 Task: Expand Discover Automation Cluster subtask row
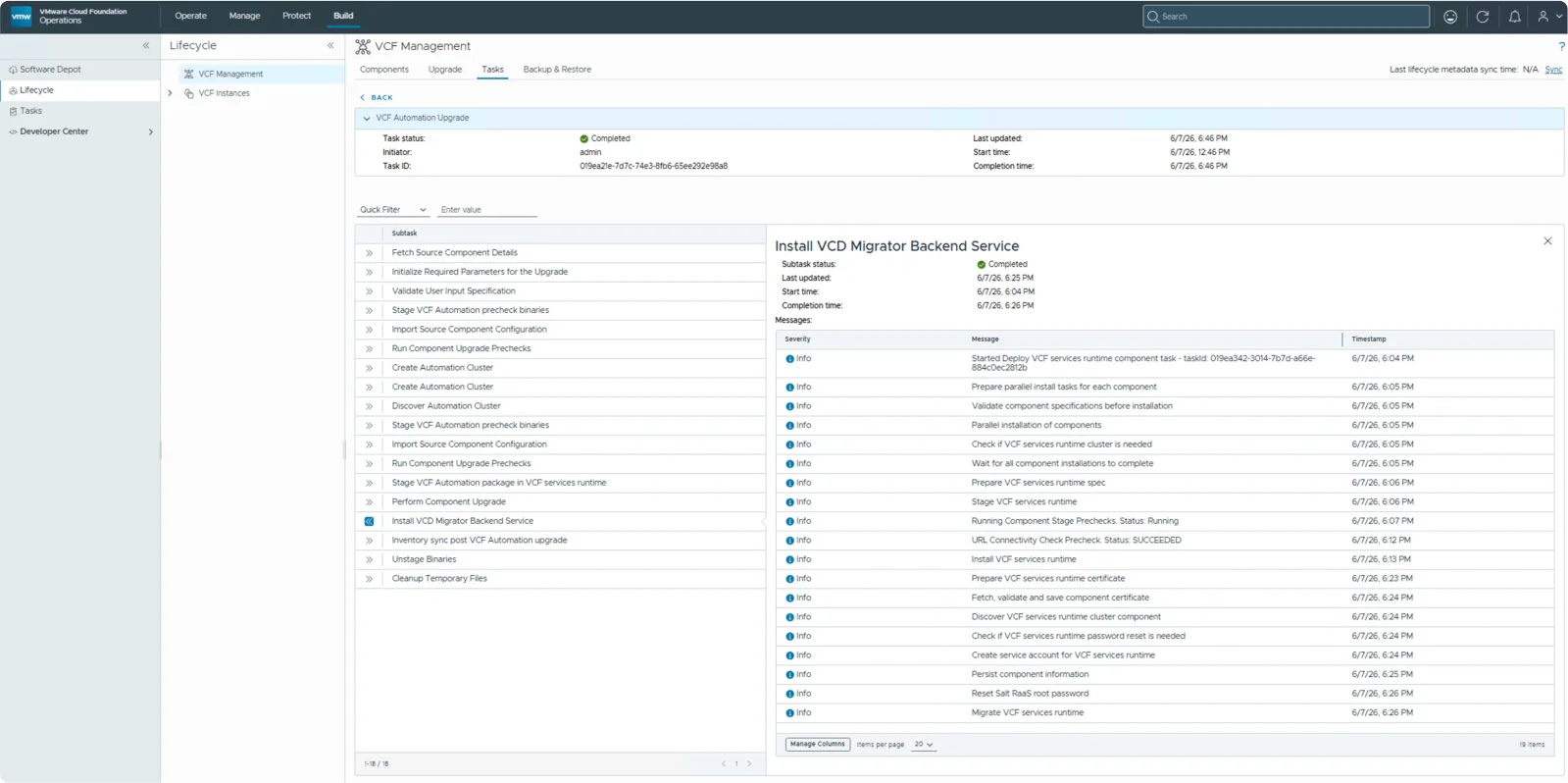(370, 406)
